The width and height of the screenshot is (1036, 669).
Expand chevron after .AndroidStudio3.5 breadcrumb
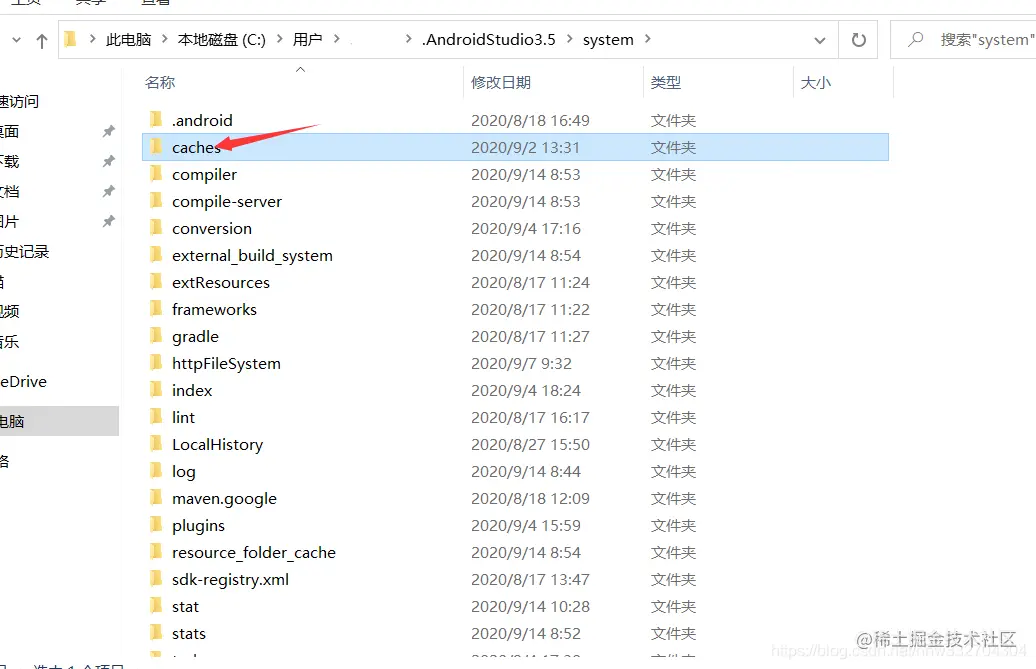click(x=570, y=40)
